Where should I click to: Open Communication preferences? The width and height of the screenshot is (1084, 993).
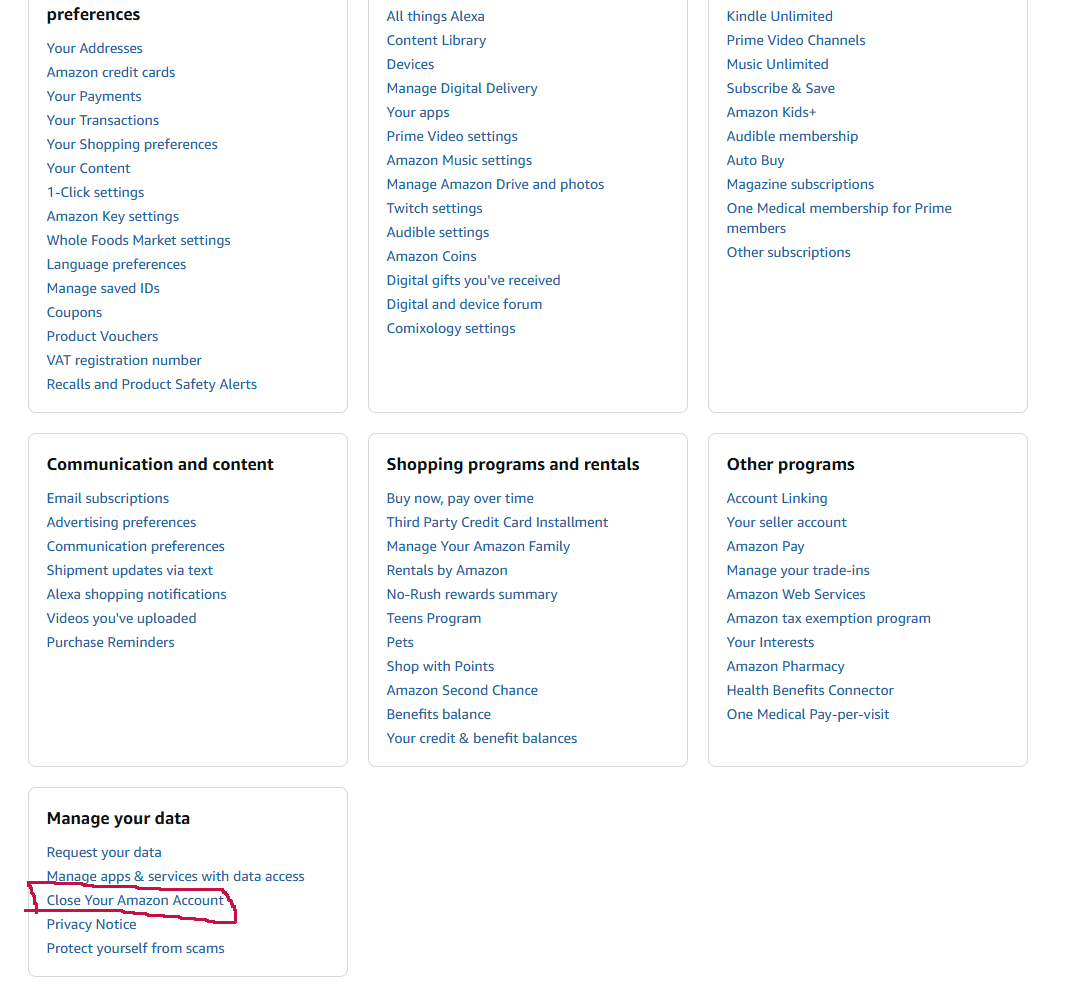pyautogui.click(x=136, y=546)
